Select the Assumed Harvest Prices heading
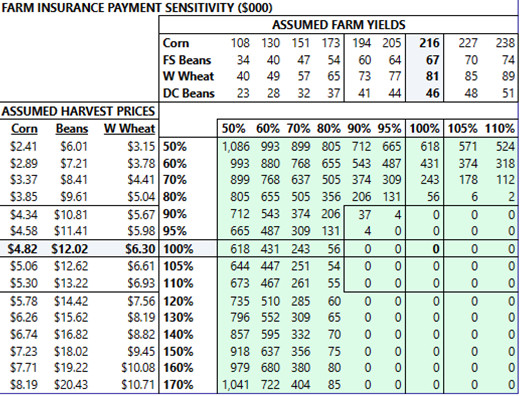 coord(78,111)
